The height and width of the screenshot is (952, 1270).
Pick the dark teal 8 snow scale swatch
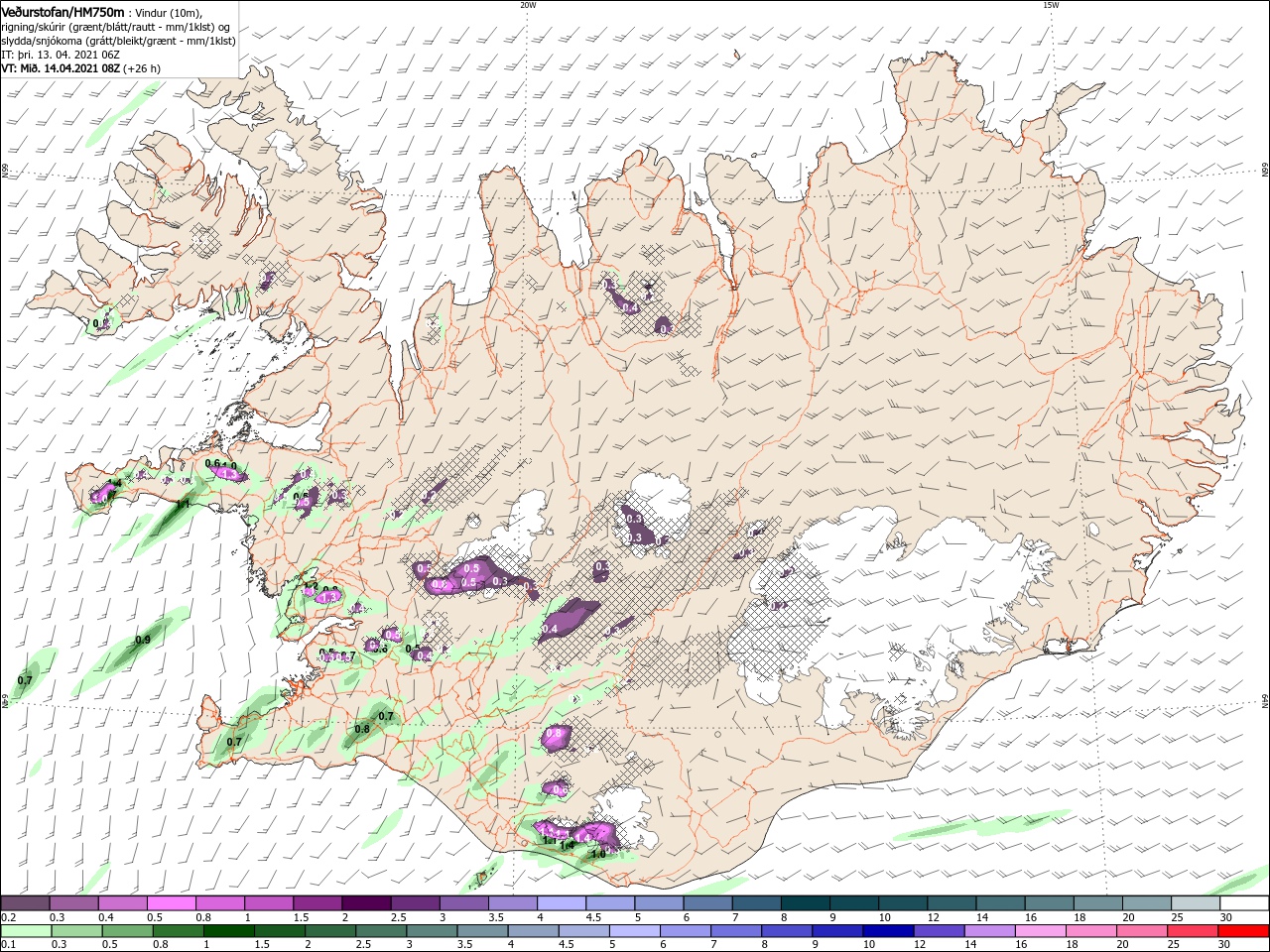tap(805, 903)
